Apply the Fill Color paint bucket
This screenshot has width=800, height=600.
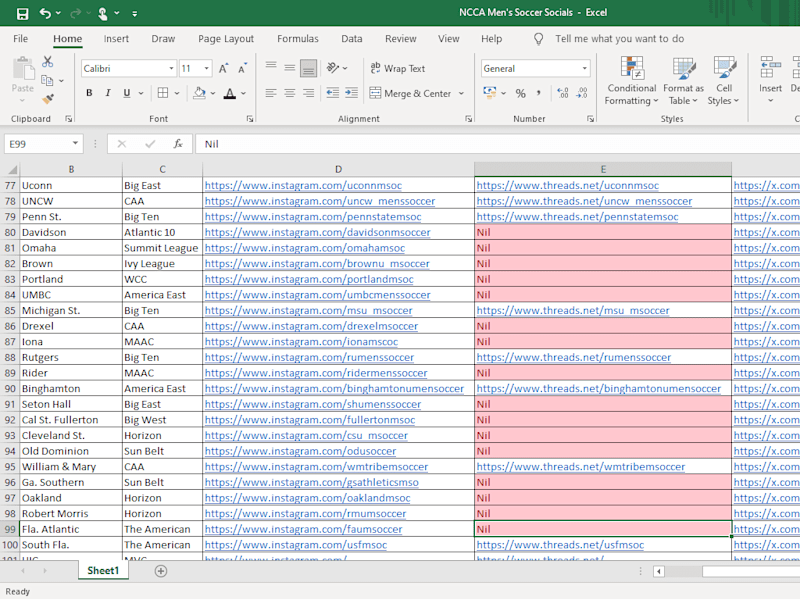pyautogui.click(x=199, y=93)
